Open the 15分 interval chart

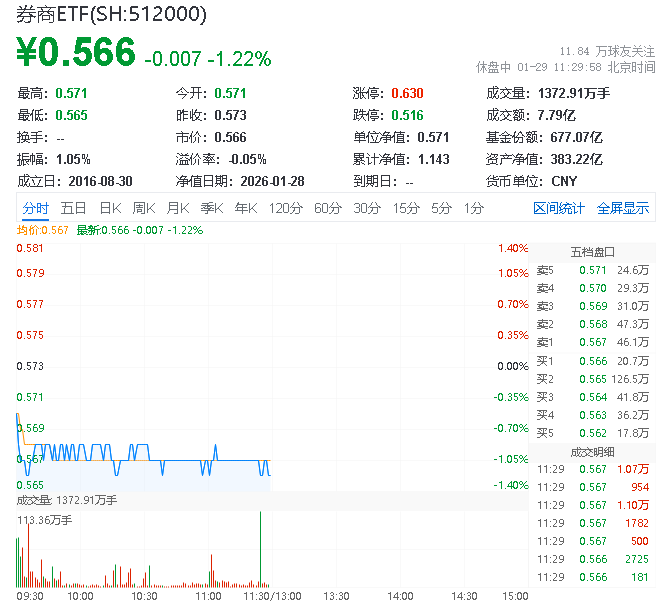pyautogui.click(x=406, y=208)
